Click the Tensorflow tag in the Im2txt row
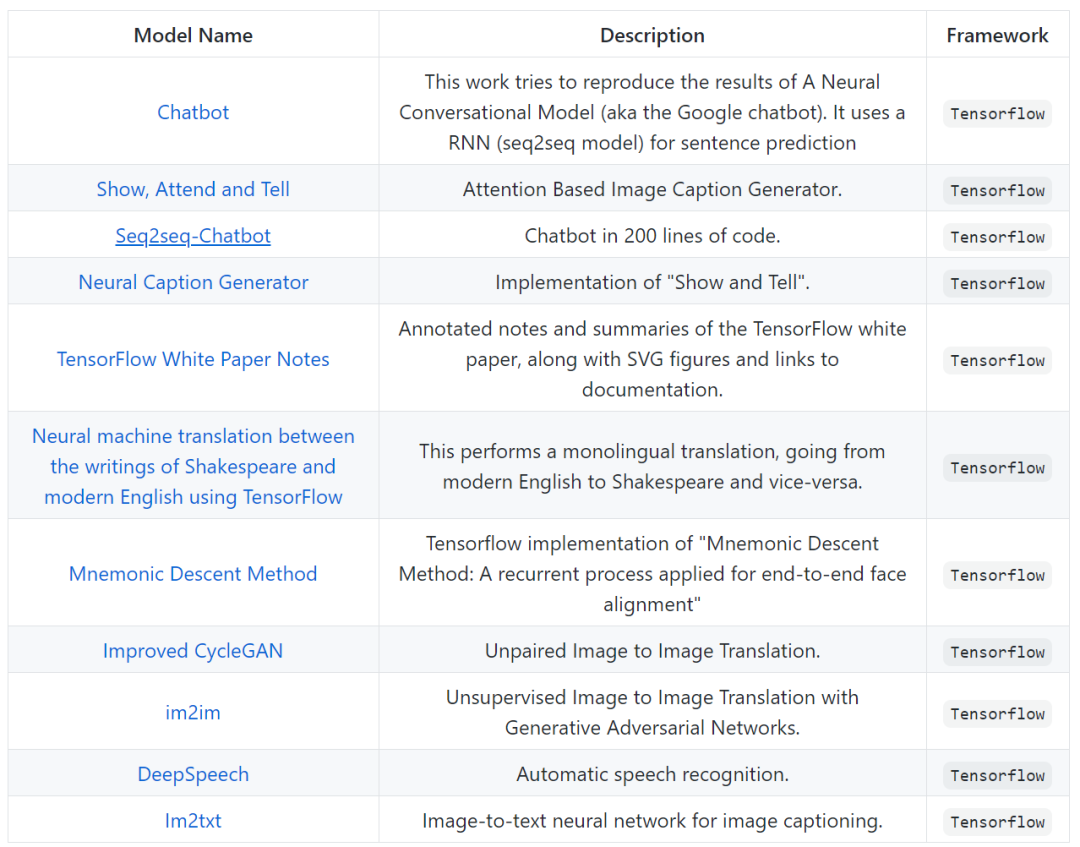 (997, 822)
